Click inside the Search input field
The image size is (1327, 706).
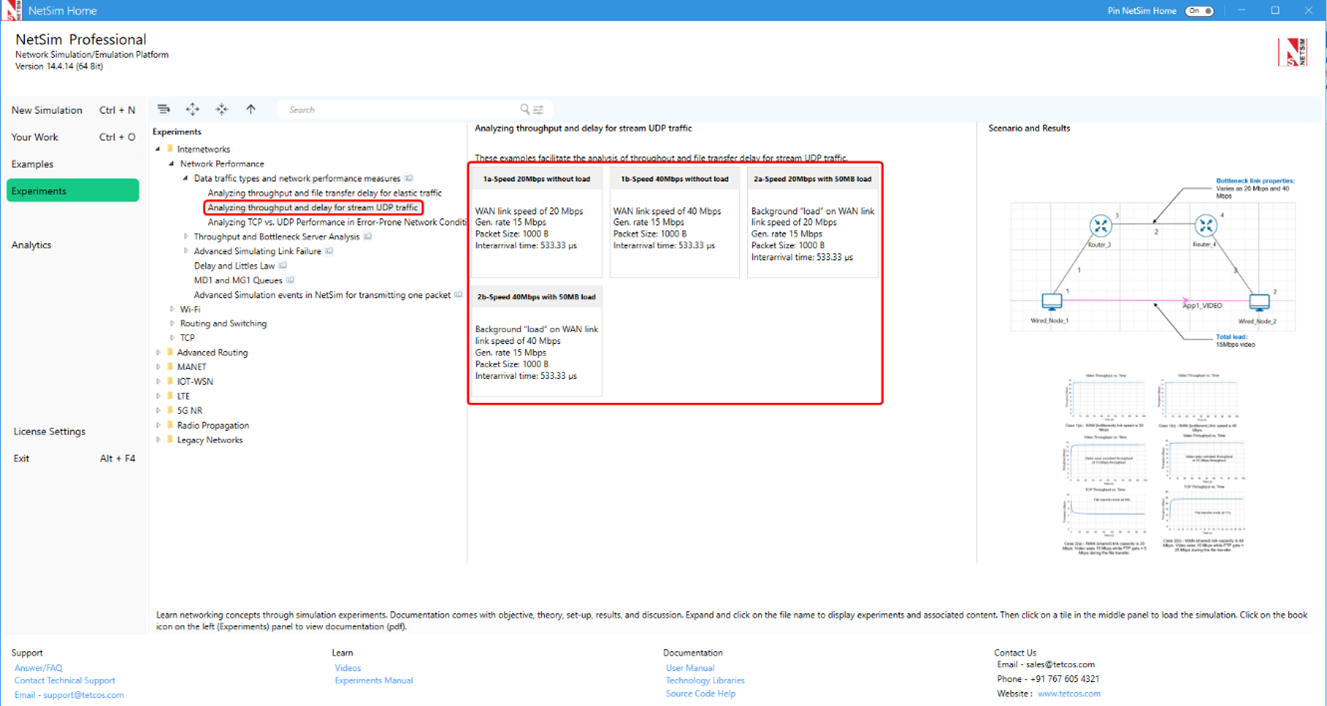click(400, 110)
